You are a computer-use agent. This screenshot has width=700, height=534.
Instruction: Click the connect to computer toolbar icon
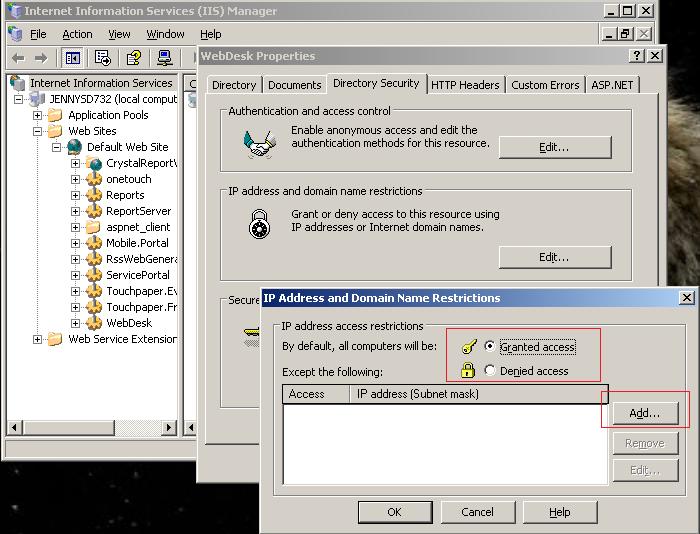coord(165,59)
